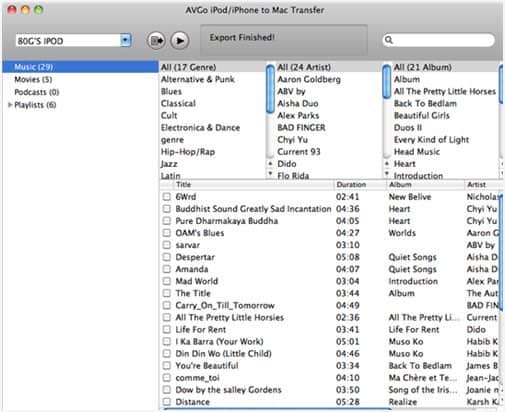Click the yellow minimize window button

tap(25, 9)
